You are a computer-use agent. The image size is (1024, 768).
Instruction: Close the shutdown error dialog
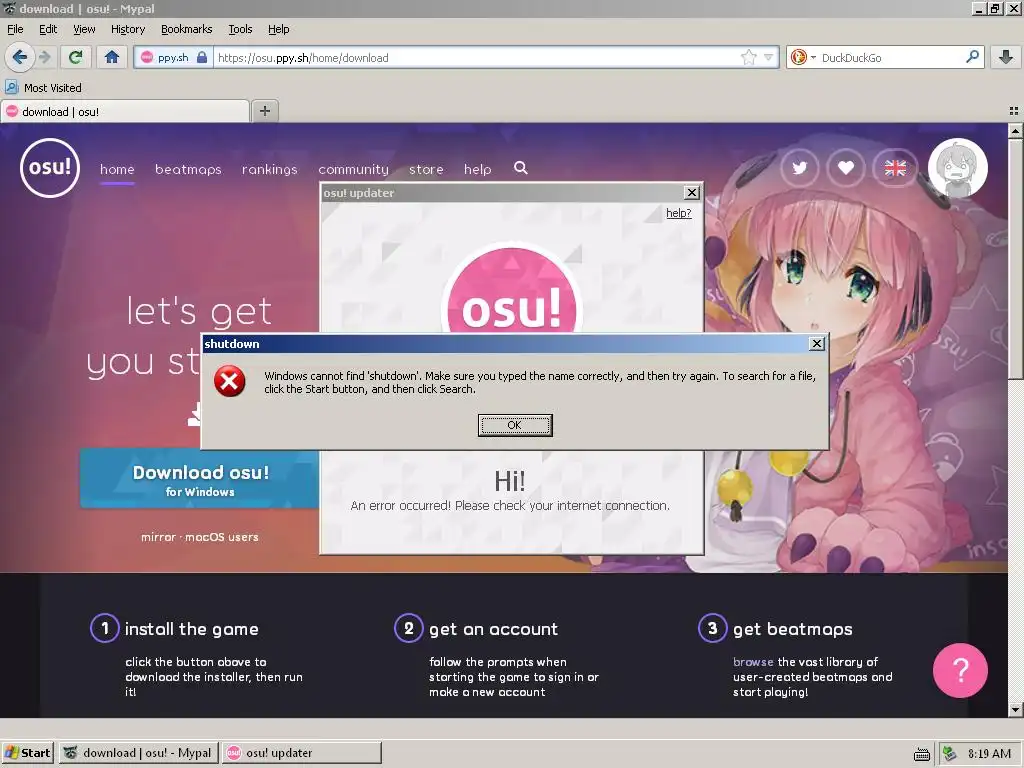816,344
